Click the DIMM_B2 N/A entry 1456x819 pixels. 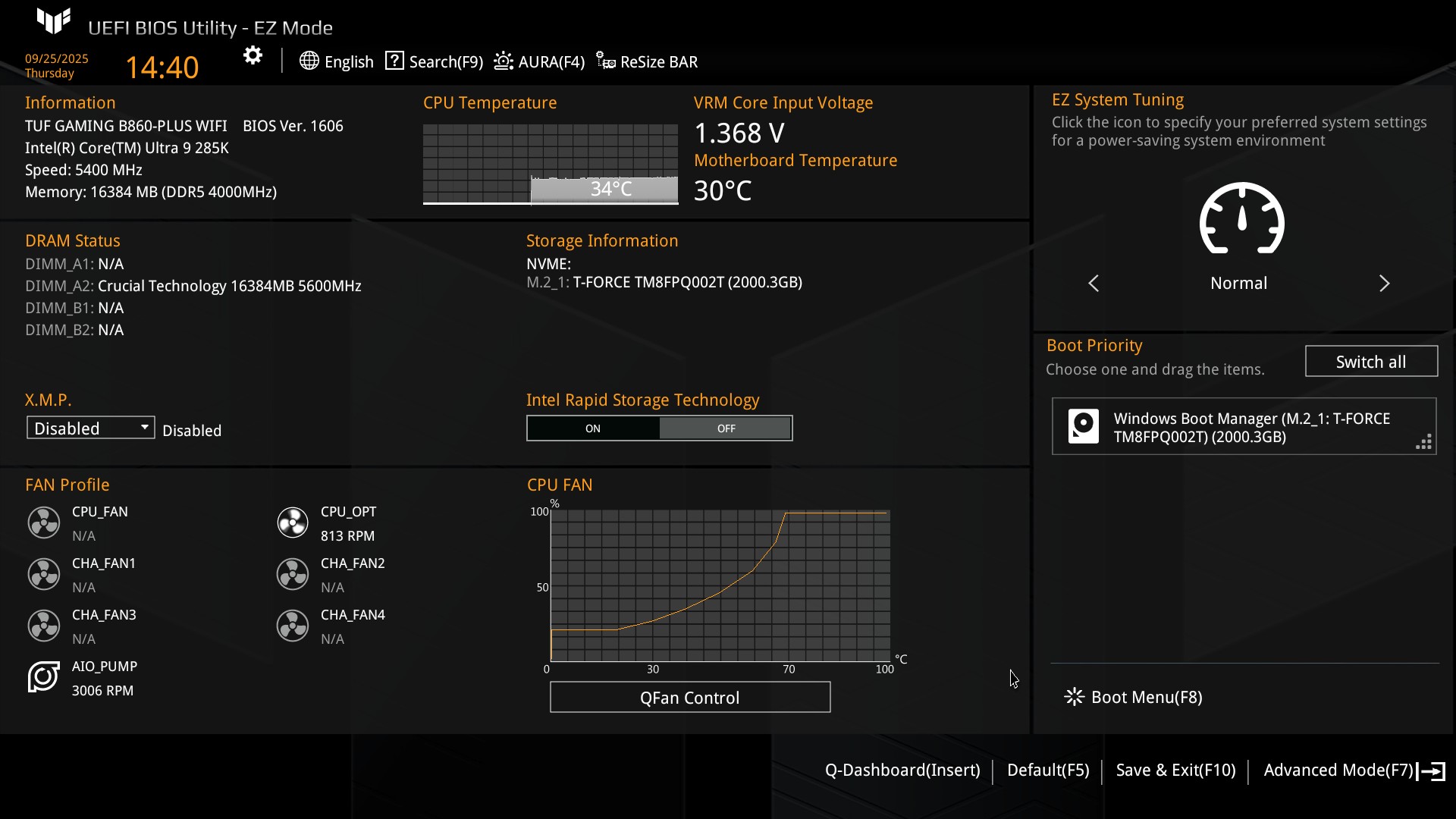pyautogui.click(x=74, y=330)
